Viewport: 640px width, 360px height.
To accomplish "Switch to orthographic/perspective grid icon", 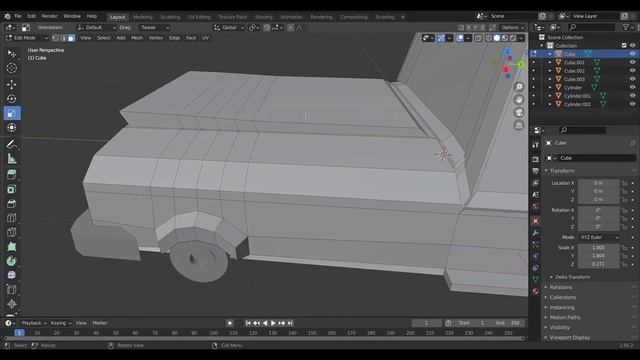I will 519,125.
